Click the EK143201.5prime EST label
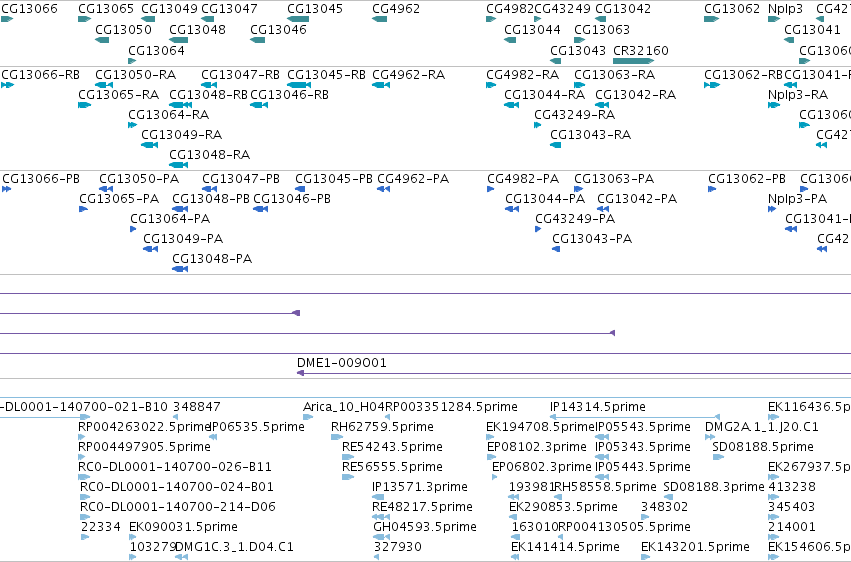851x562 pixels. (695, 547)
